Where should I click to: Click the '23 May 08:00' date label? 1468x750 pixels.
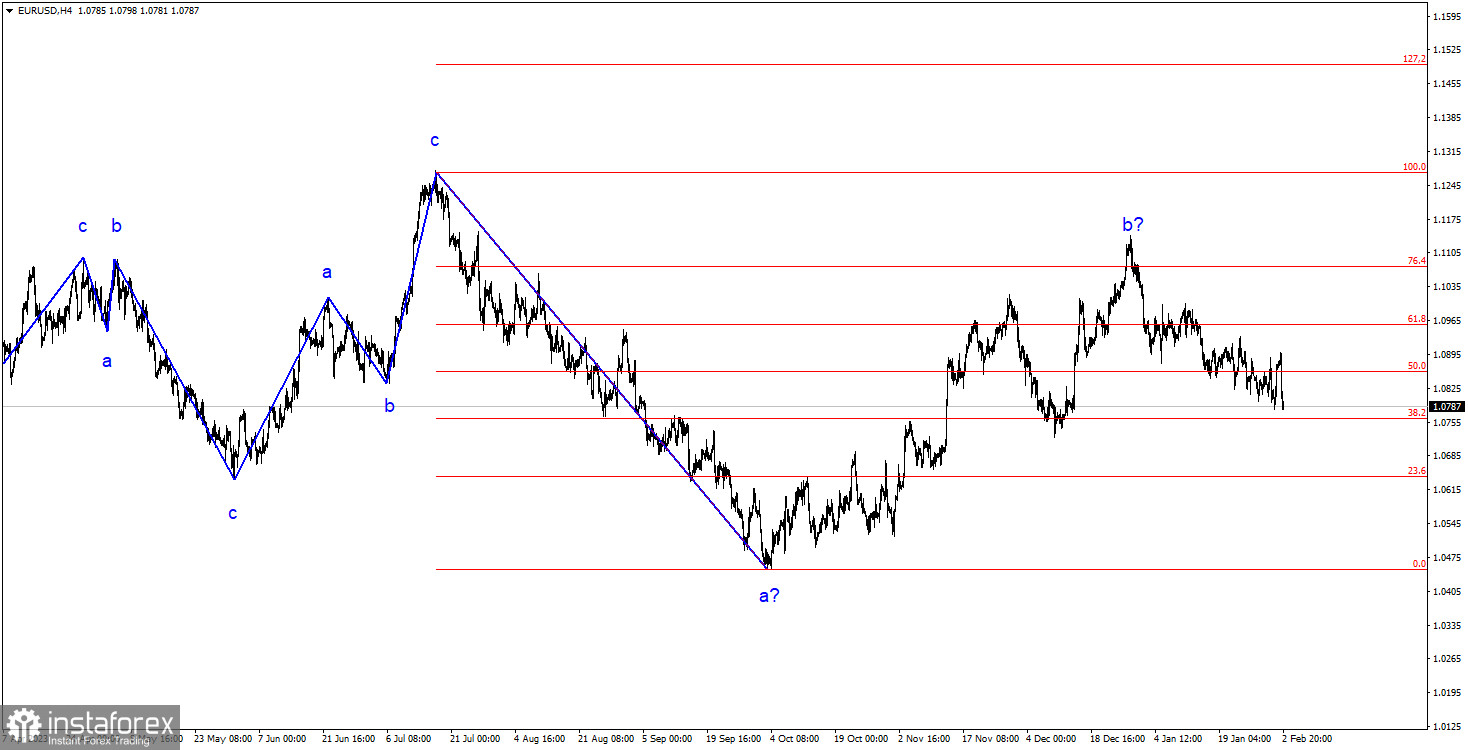(222, 739)
